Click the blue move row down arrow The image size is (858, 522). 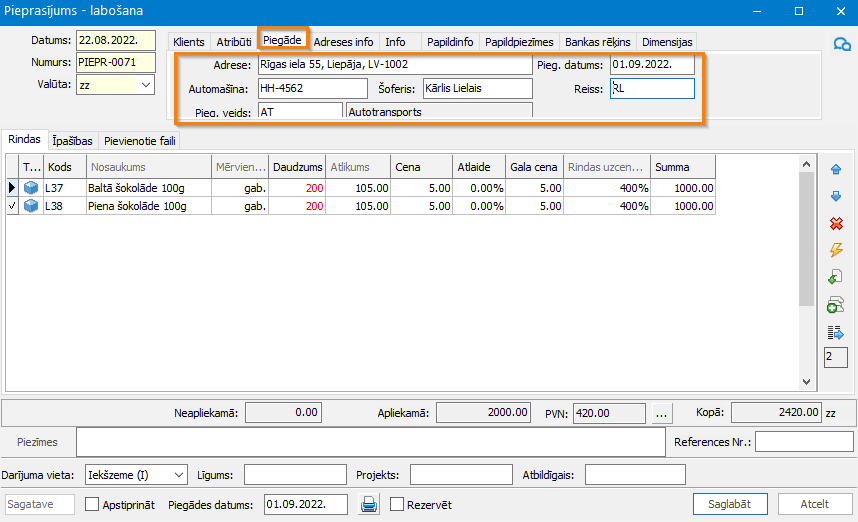[x=836, y=196]
